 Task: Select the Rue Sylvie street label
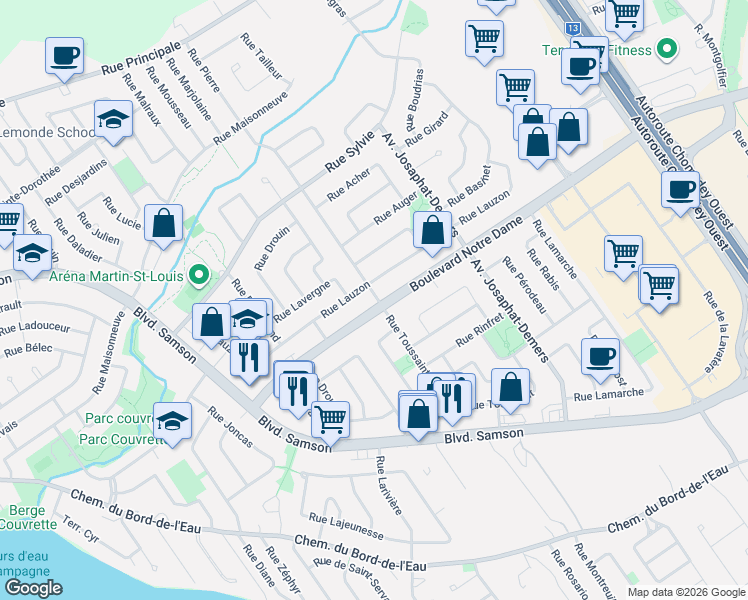click(350, 152)
